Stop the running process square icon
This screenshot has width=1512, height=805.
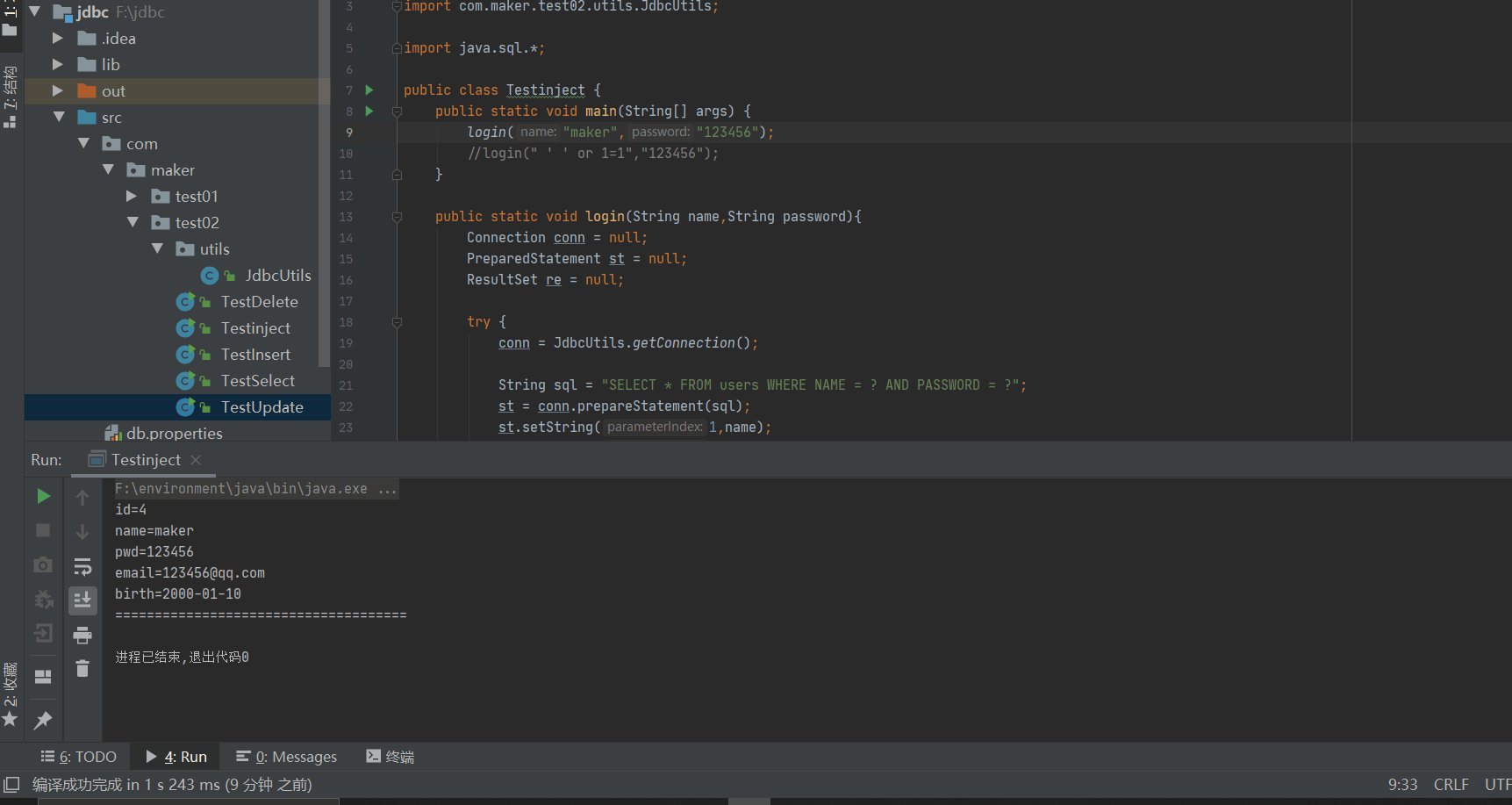pyautogui.click(x=43, y=530)
